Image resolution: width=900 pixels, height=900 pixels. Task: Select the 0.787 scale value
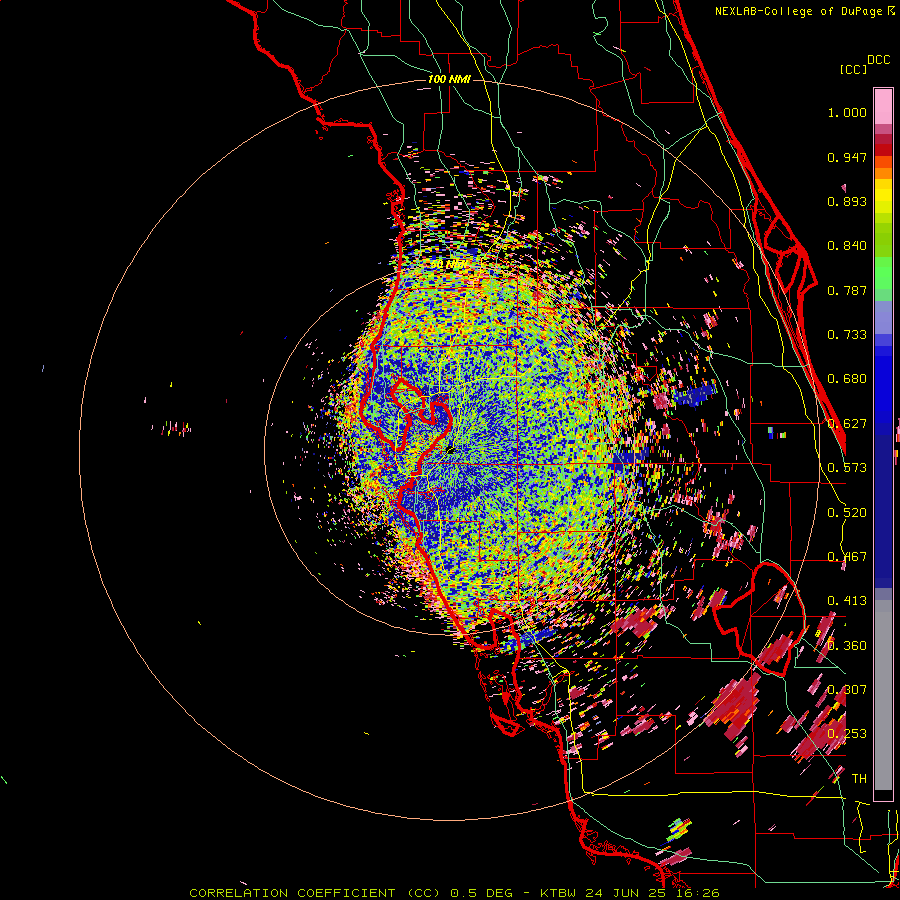click(847, 290)
